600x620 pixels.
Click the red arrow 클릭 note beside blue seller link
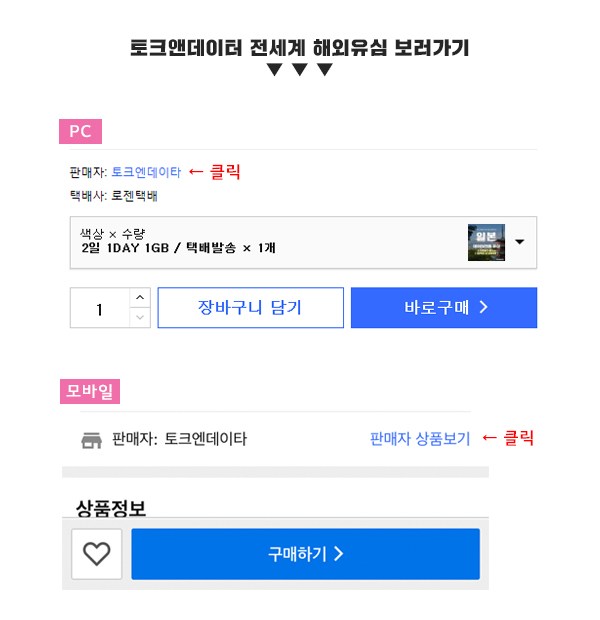(x=215, y=172)
